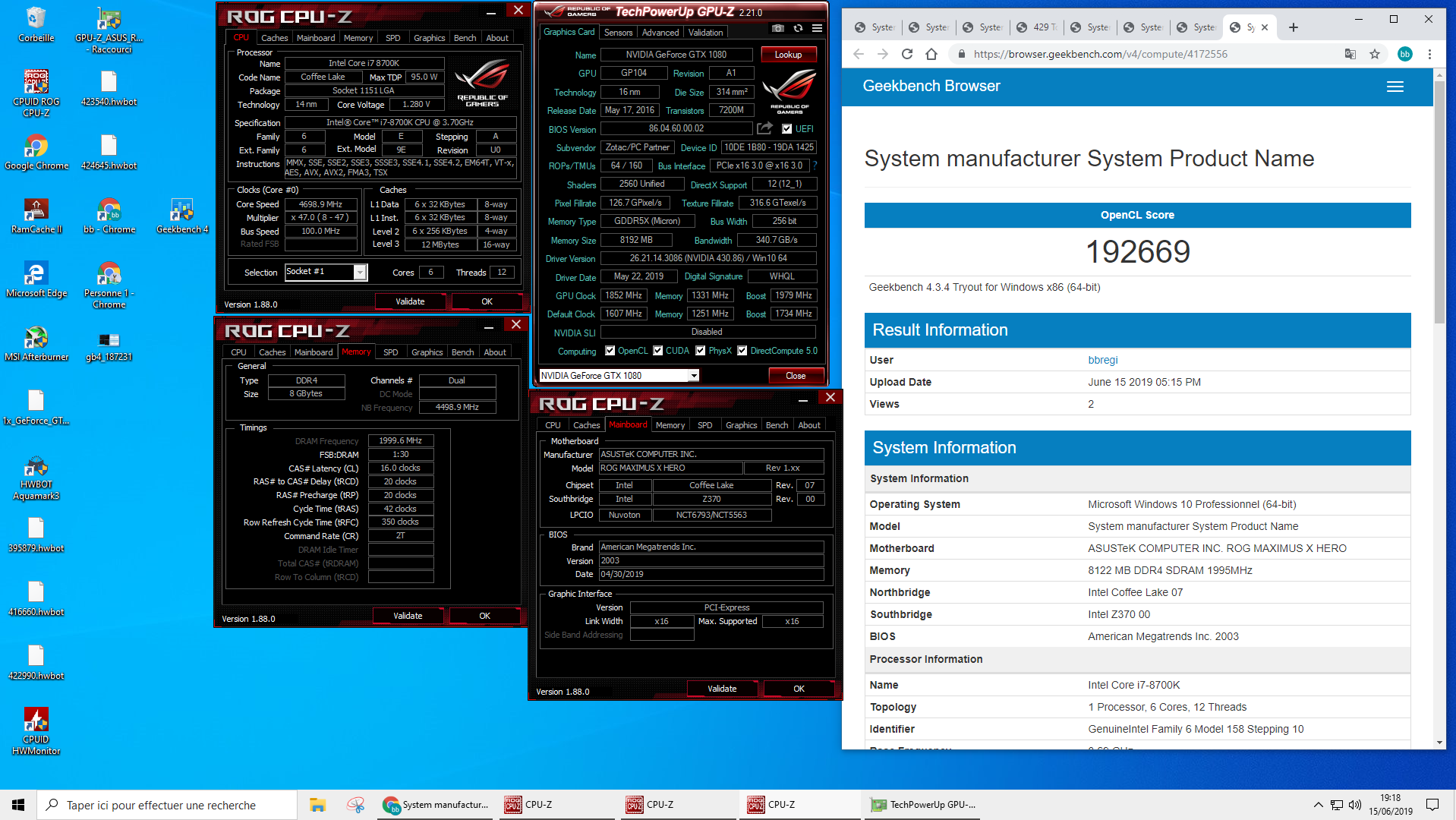This screenshot has width=1456, height=820.
Task: Open the Bench tab in CPU-Z Mainboard window
Action: (x=777, y=425)
